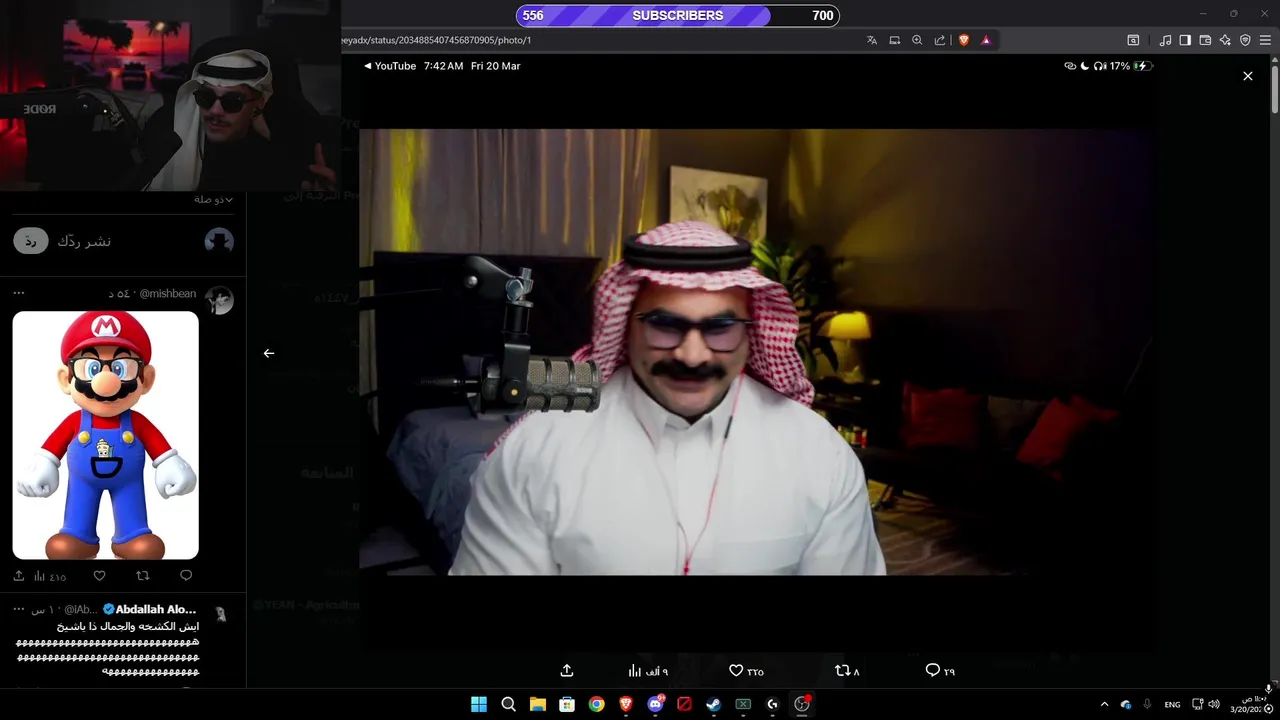The image size is (1280, 720).
Task: View analytics of the Mario reply
Action: coord(50,576)
